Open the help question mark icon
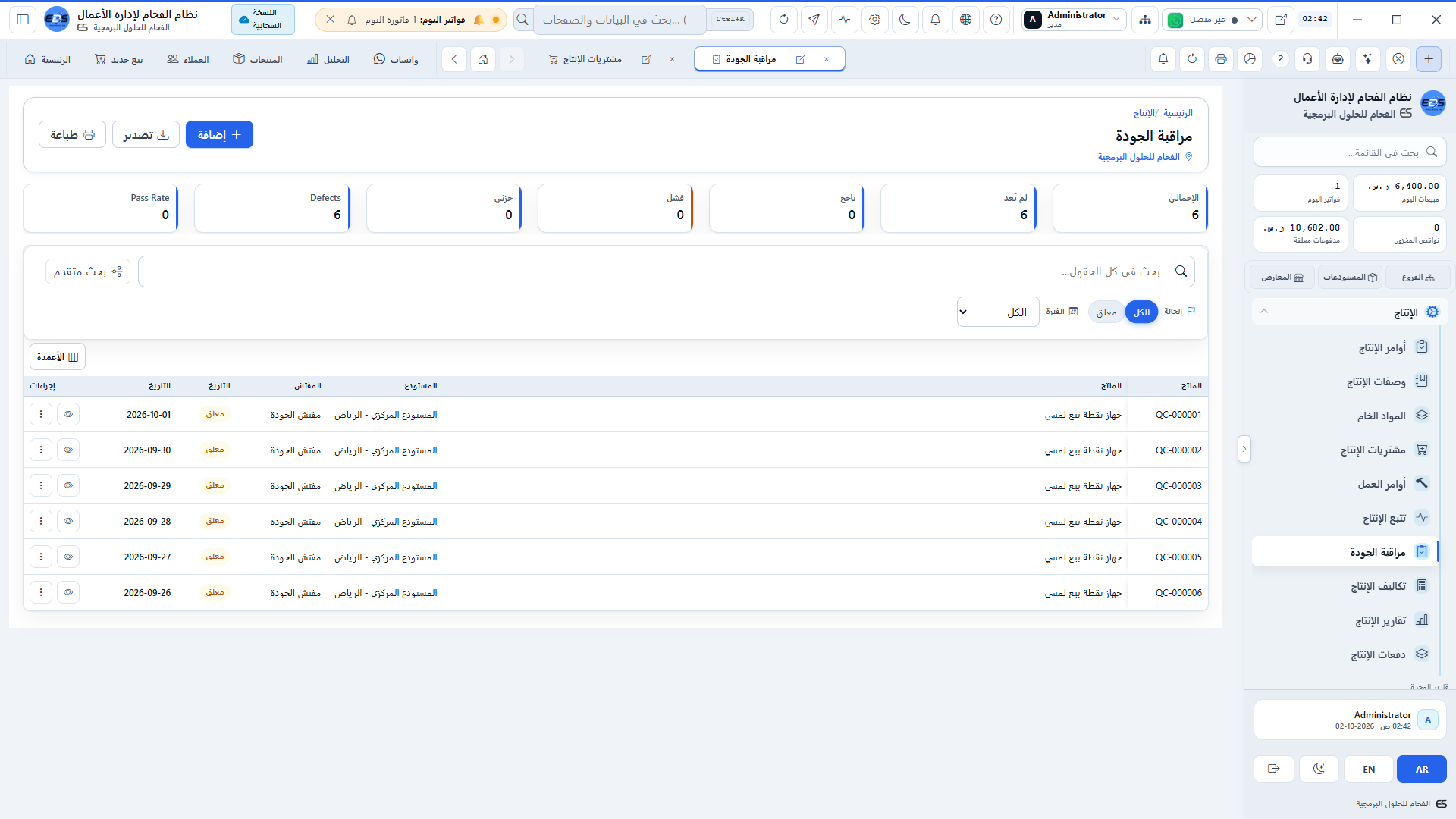 pos(996,20)
